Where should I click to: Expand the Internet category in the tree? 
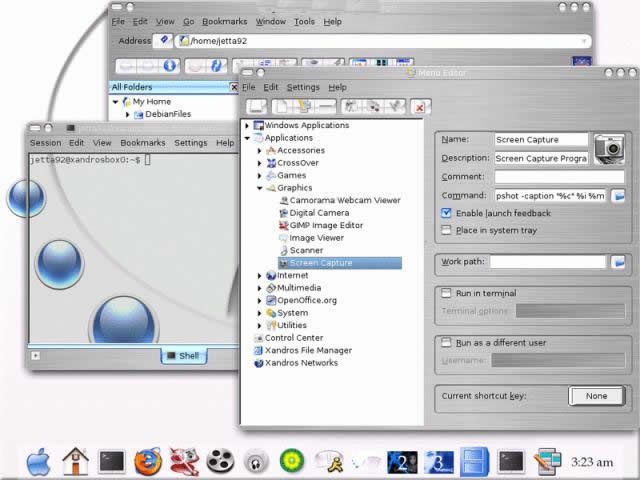(260, 276)
